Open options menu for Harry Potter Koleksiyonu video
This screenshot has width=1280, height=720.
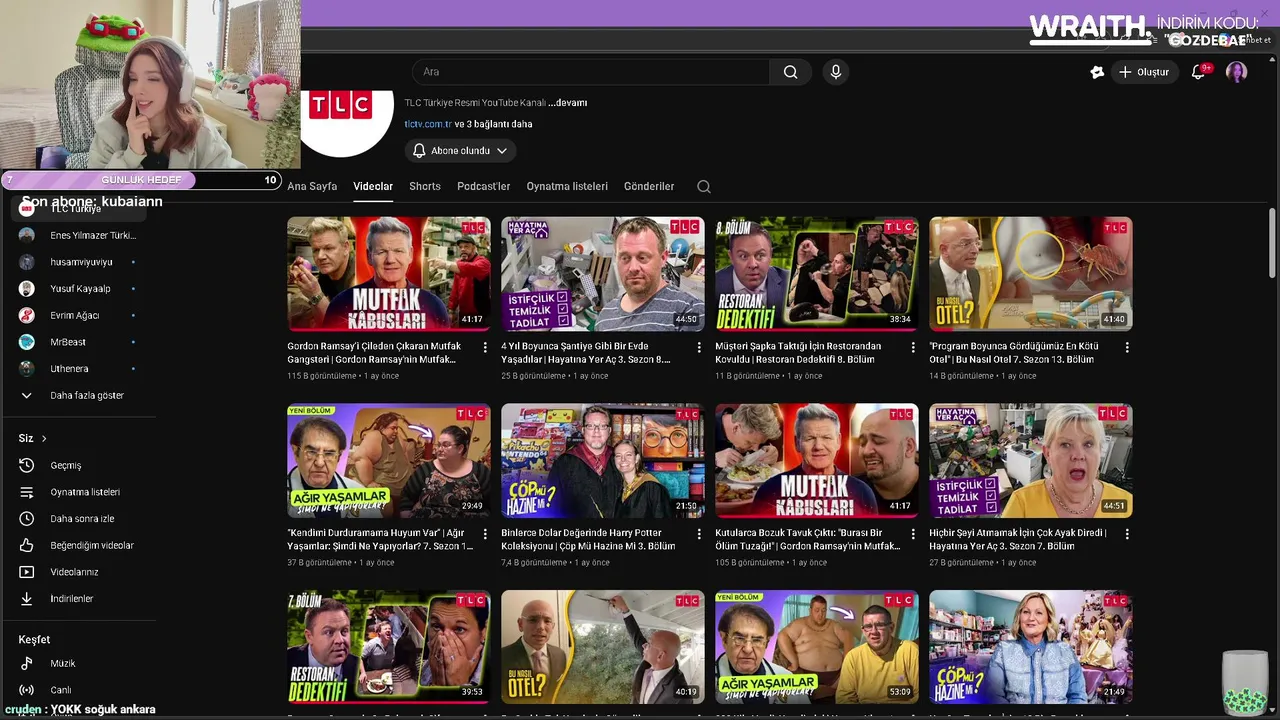(699, 534)
